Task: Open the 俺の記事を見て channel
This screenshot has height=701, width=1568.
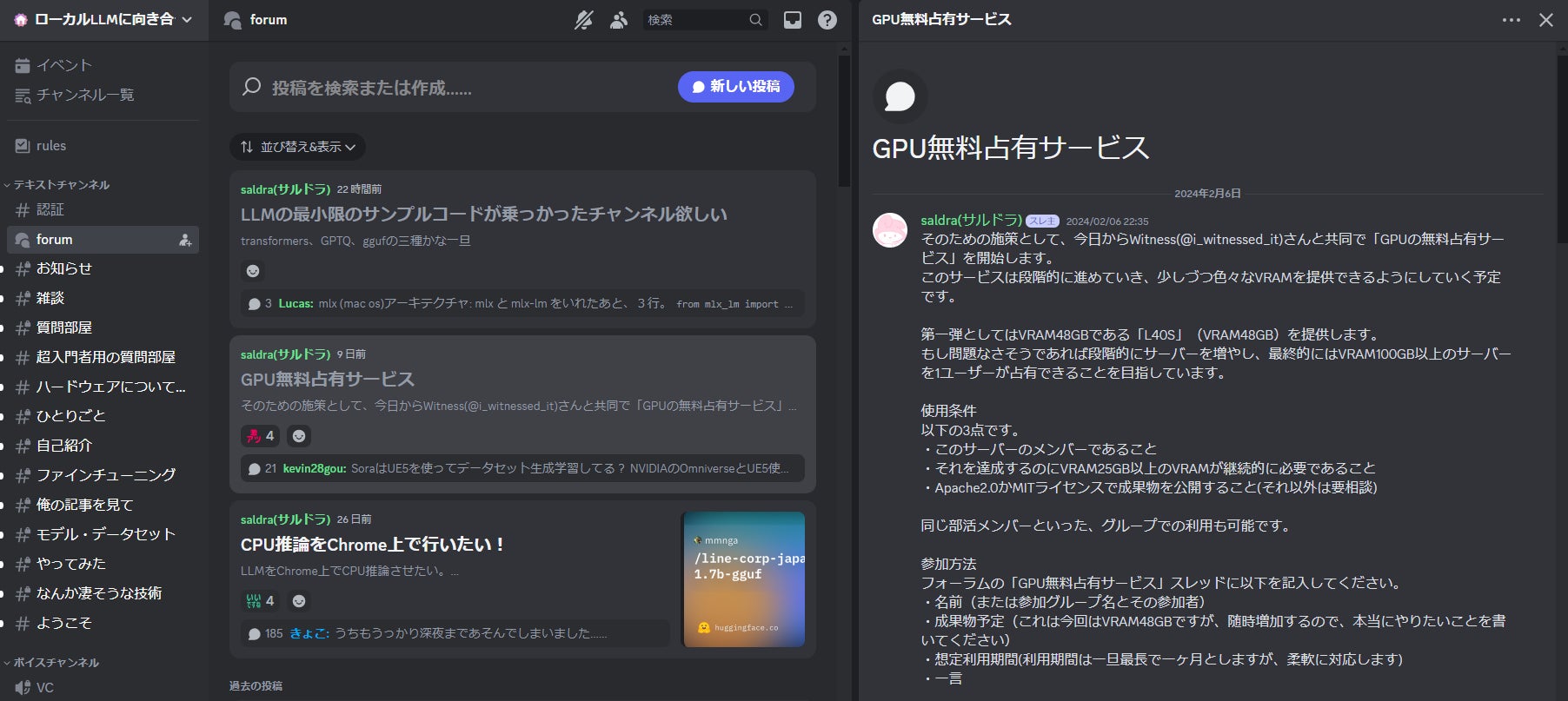Action: pos(103,506)
